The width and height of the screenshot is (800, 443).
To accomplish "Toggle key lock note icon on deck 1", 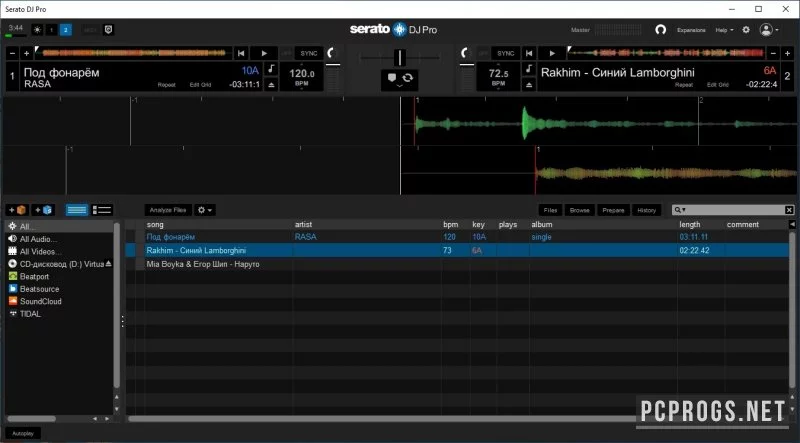I will (271, 69).
